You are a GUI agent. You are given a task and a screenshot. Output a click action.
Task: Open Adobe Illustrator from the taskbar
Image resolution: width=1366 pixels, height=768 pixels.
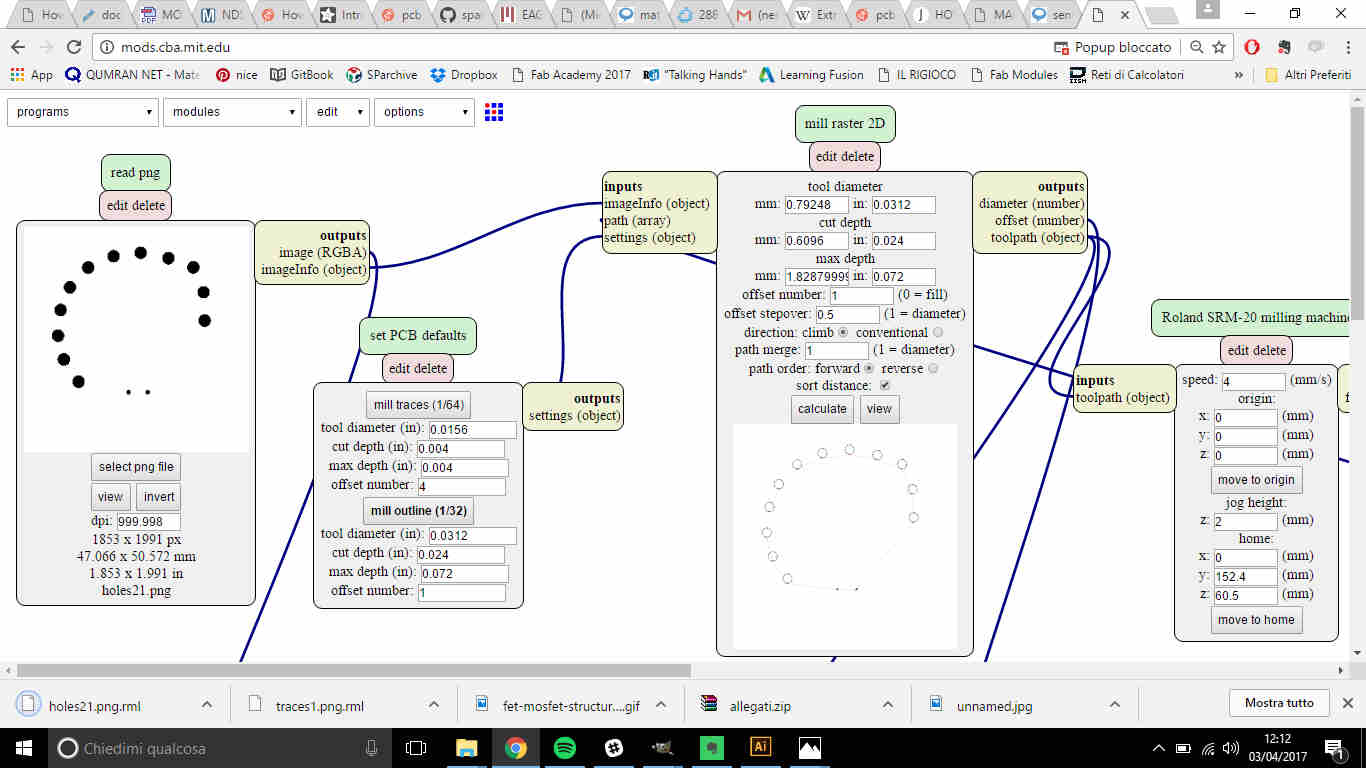pos(760,747)
